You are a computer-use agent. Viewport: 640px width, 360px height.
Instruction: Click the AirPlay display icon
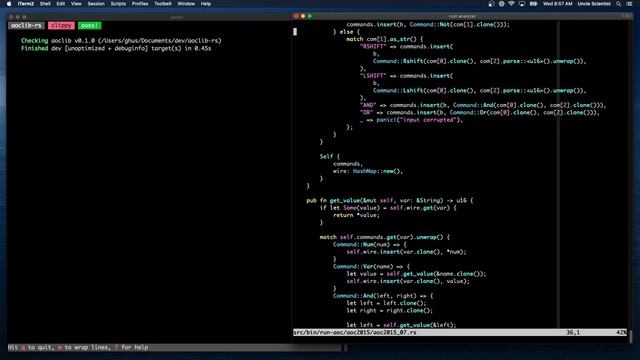(522, 4)
